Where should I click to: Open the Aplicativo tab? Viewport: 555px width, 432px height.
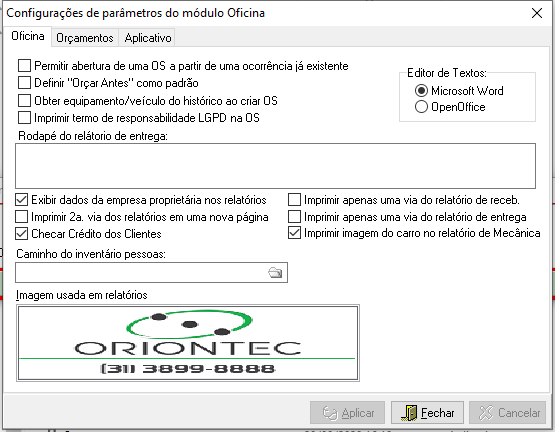click(148, 38)
